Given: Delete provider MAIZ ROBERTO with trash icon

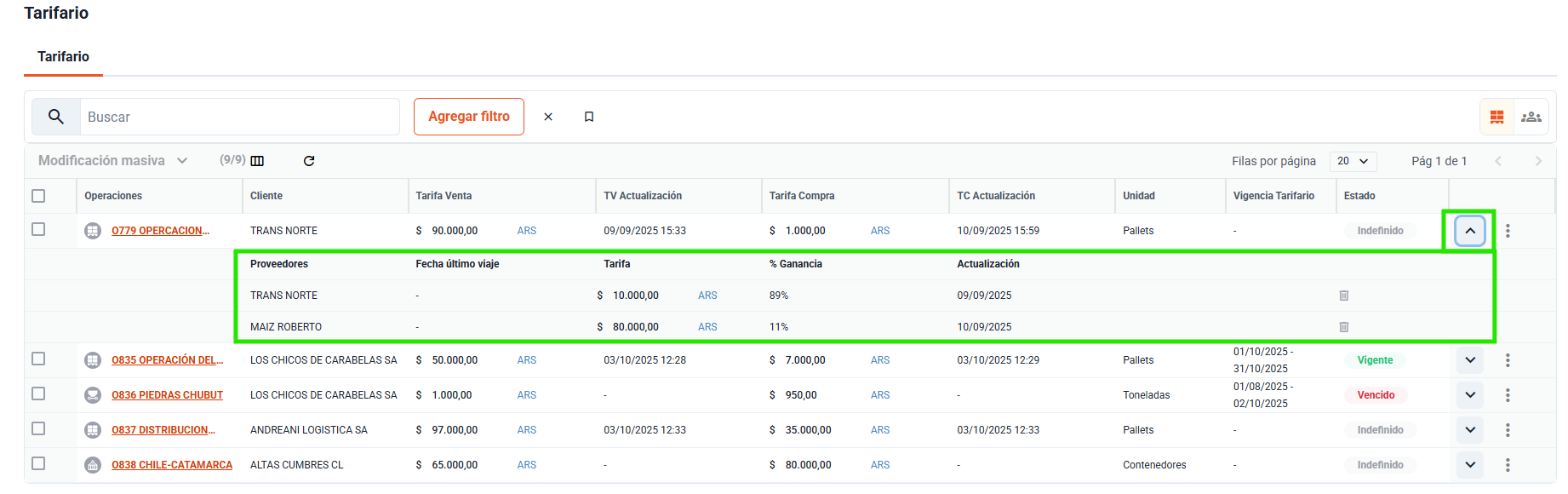Looking at the screenshot, I should point(1344,327).
